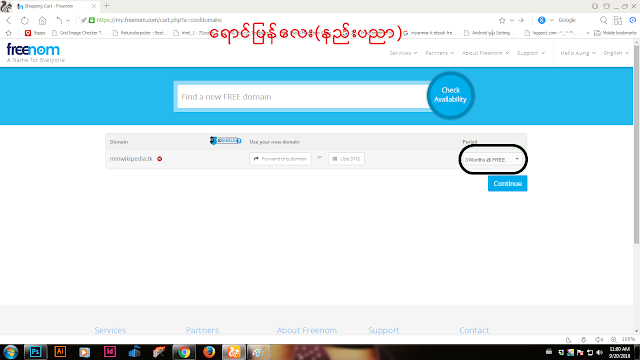Click the Find a new FREE domain field
Screen dimensions: 640x360
(x=303, y=97)
